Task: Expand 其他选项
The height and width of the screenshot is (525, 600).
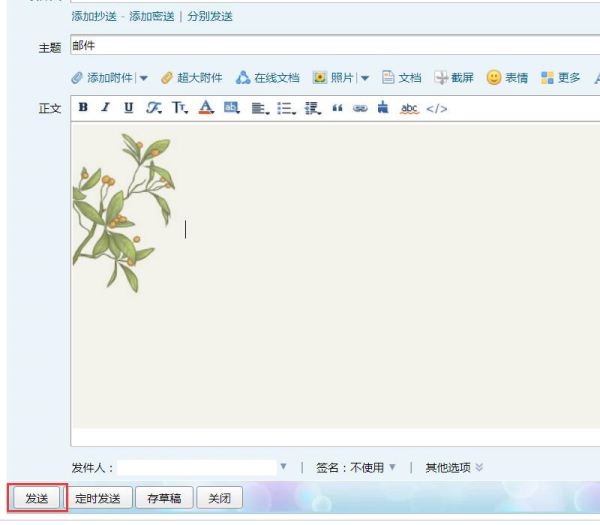Action: click(x=454, y=467)
